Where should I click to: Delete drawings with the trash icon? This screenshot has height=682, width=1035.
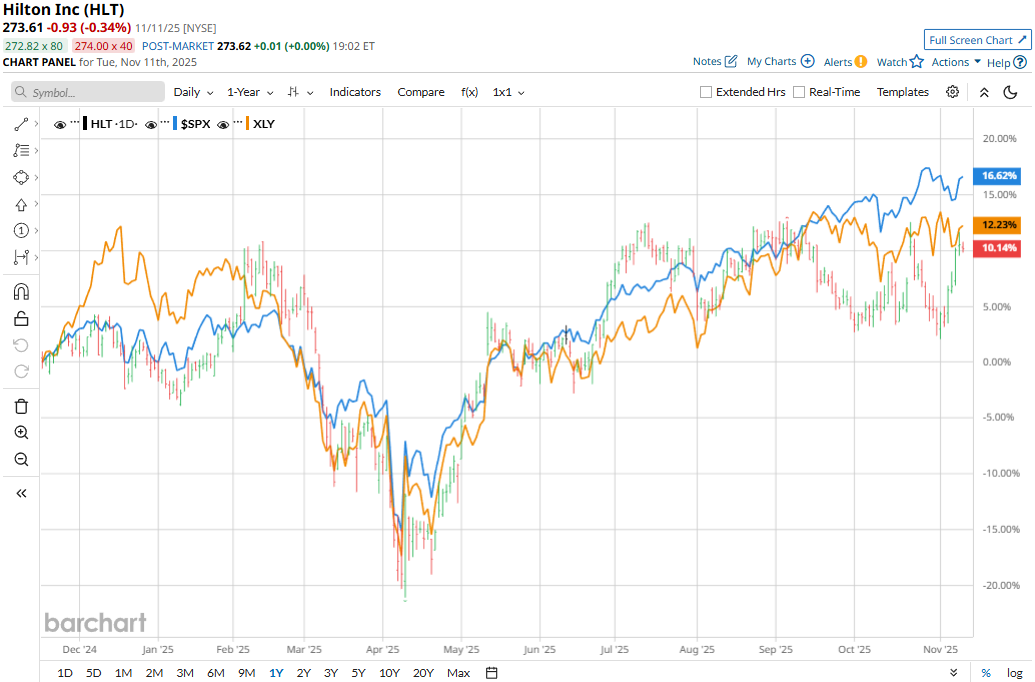click(x=21, y=406)
